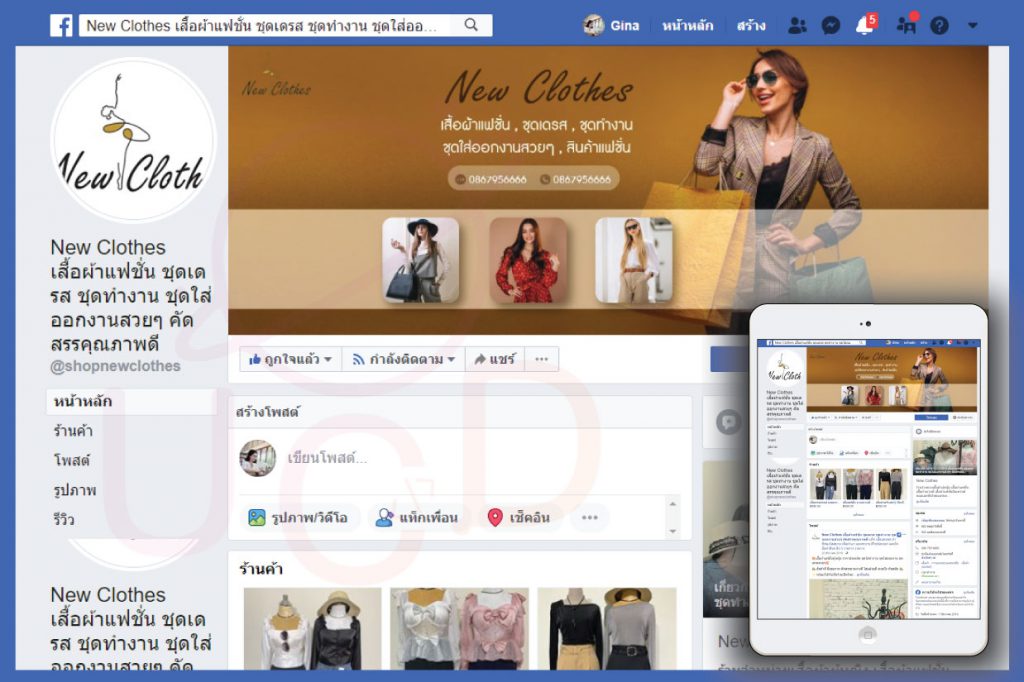Click the search magnifier icon
The width and height of the screenshot is (1024, 682).
[472, 26]
